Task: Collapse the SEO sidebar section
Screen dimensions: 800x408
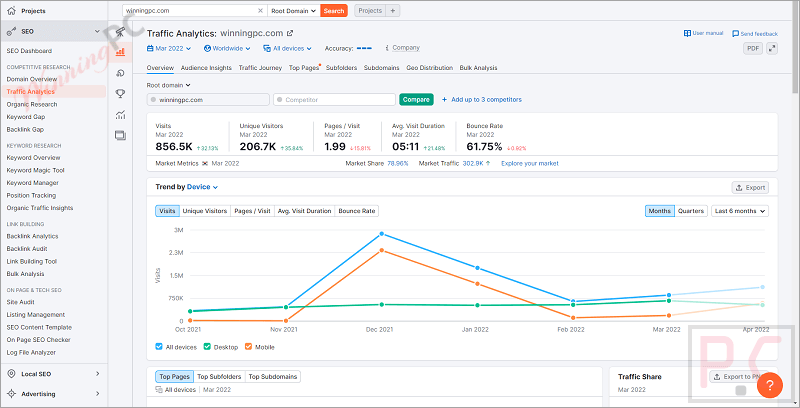Action: pyautogui.click(x=97, y=32)
